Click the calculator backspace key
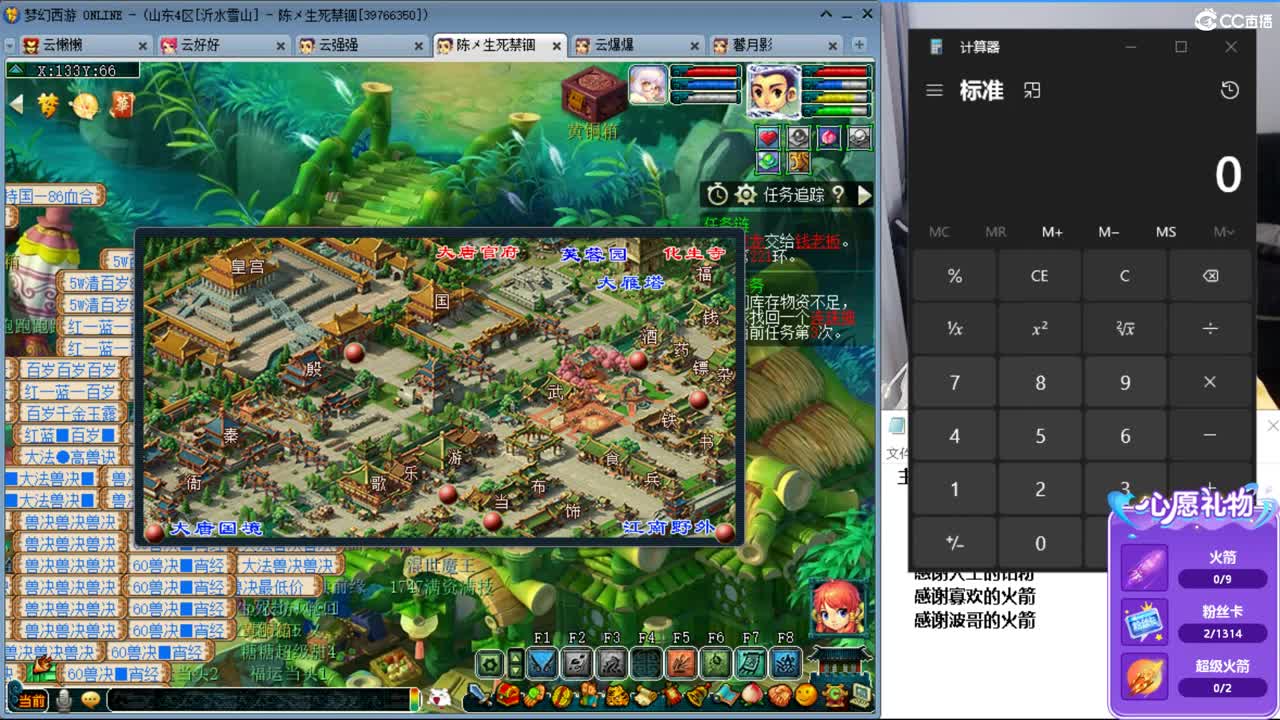The width and height of the screenshot is (1280, 720). point(1210,275)
